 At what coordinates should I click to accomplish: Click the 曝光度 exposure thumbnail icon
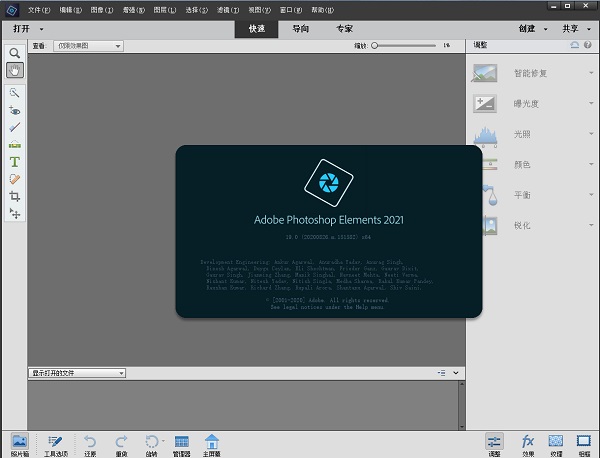(485, 104)
